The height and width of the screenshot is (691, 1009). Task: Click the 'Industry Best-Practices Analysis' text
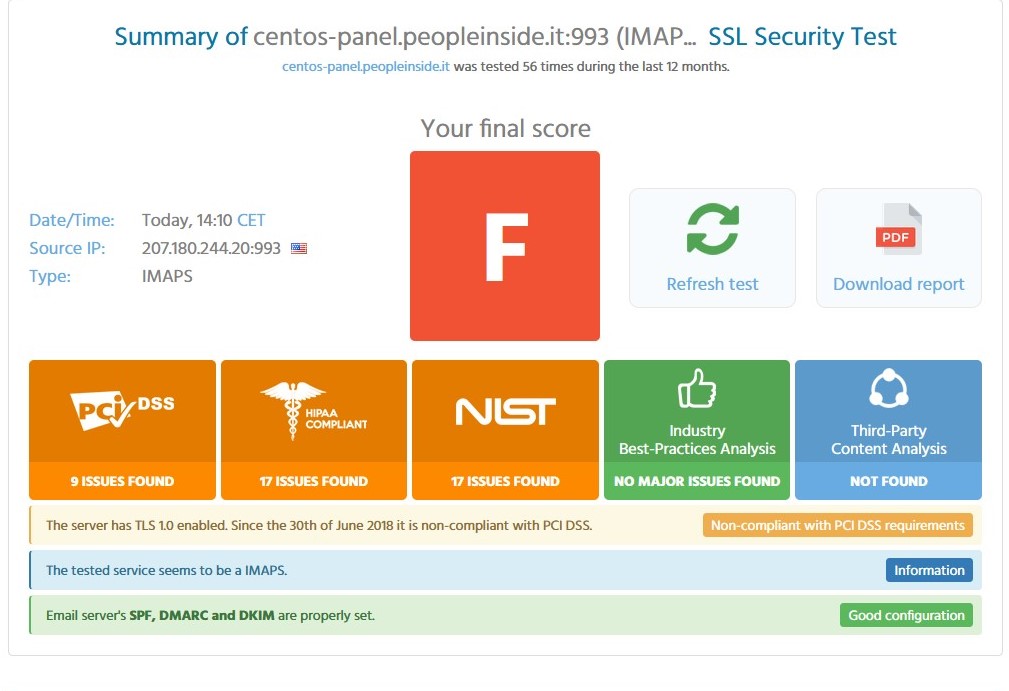tap(697, 439)
